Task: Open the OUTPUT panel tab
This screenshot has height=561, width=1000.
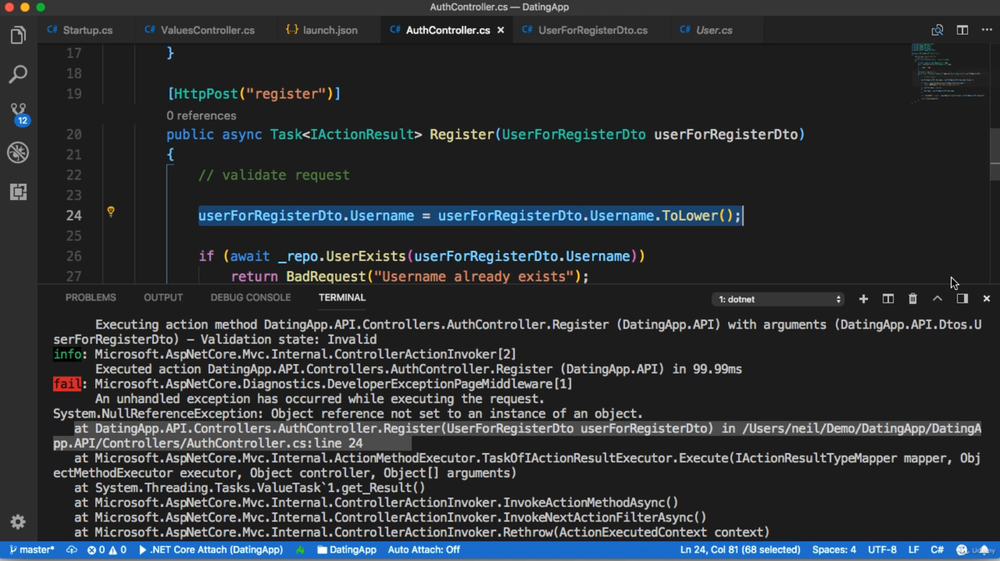Action: pos(163,298)
